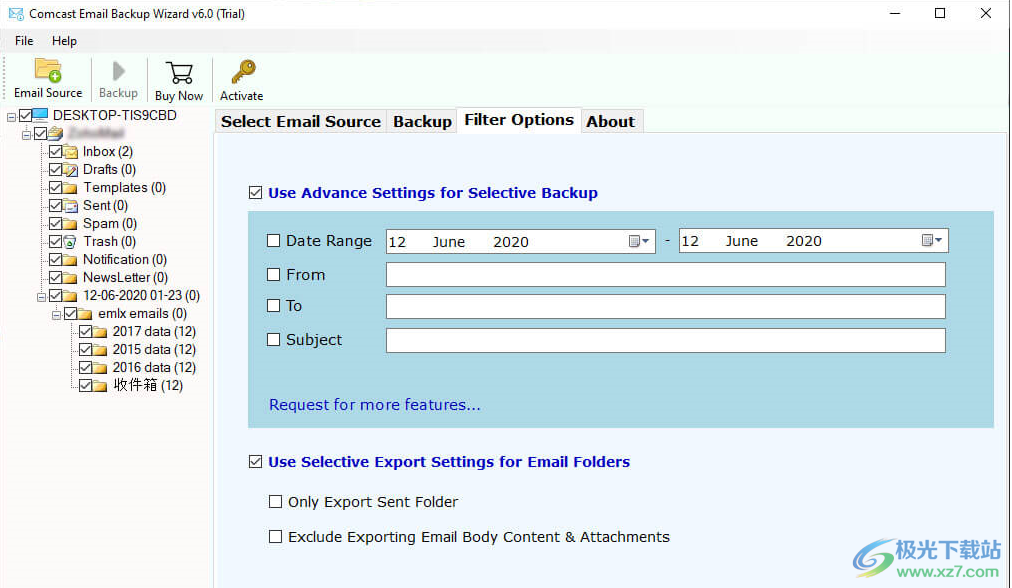The width and height of the screenshot is (1012, 588).
Task: Click the Drafts folder icon
Action: tap(71, 170)
